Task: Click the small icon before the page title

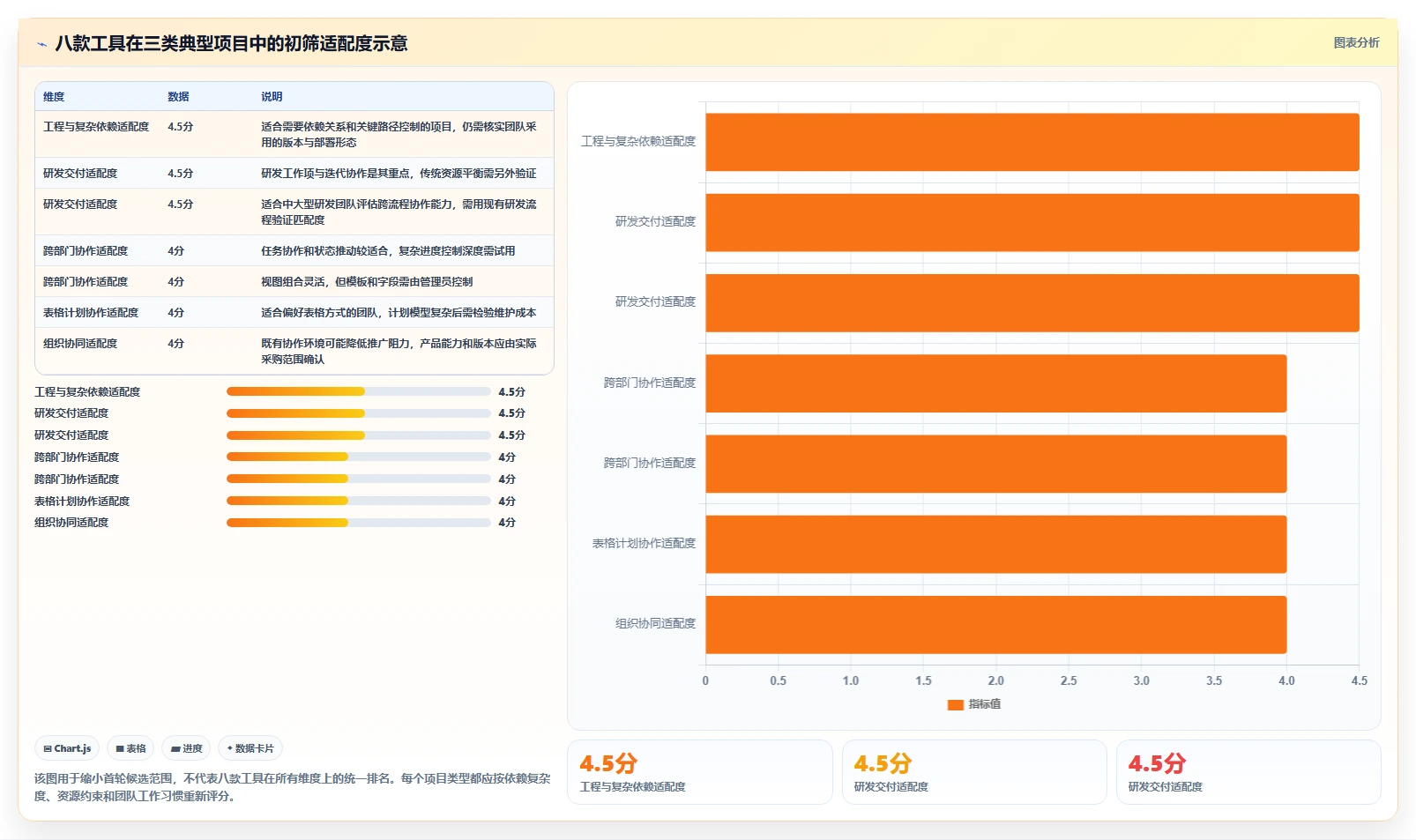Action: pyautogui.click(x=41, y=44)
